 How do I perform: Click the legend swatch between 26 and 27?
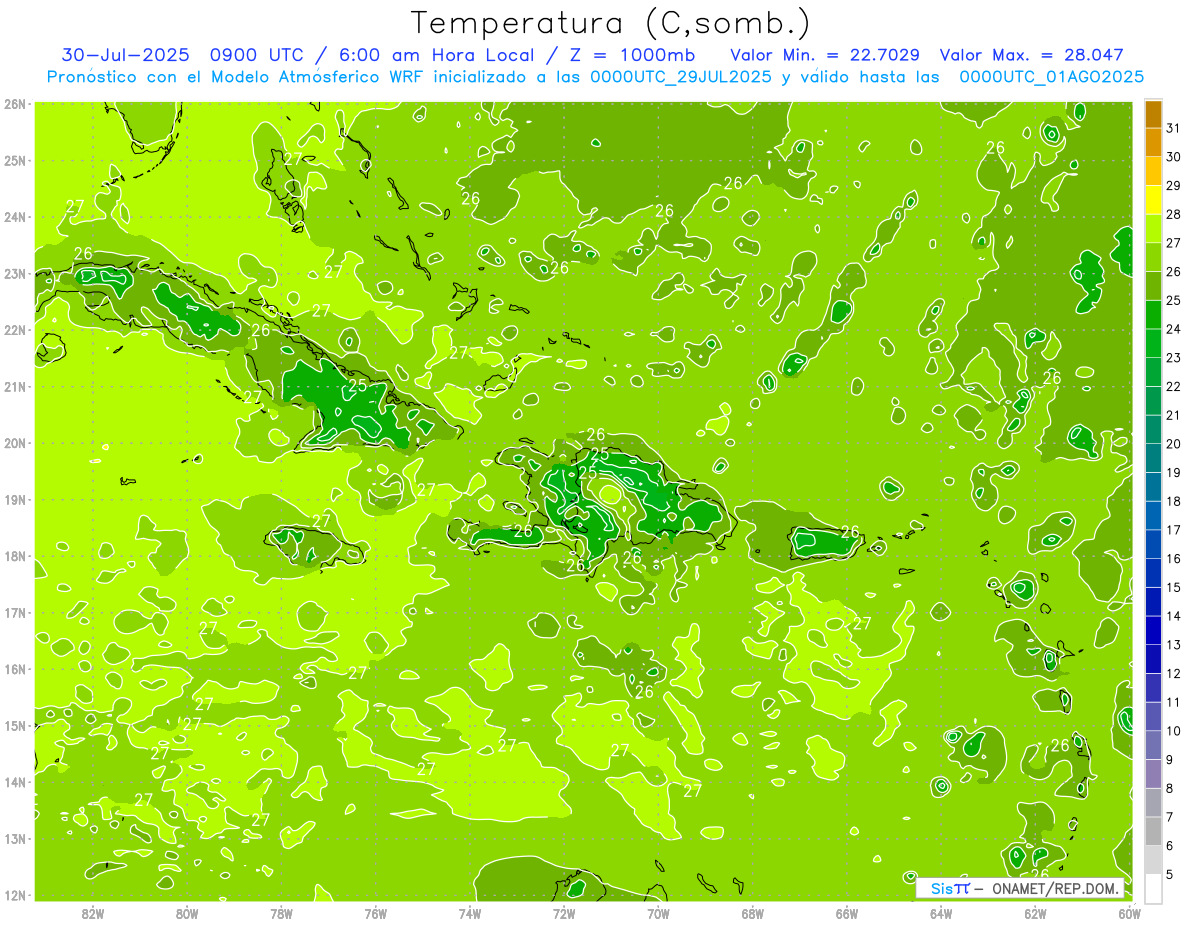click(1154, 257)
